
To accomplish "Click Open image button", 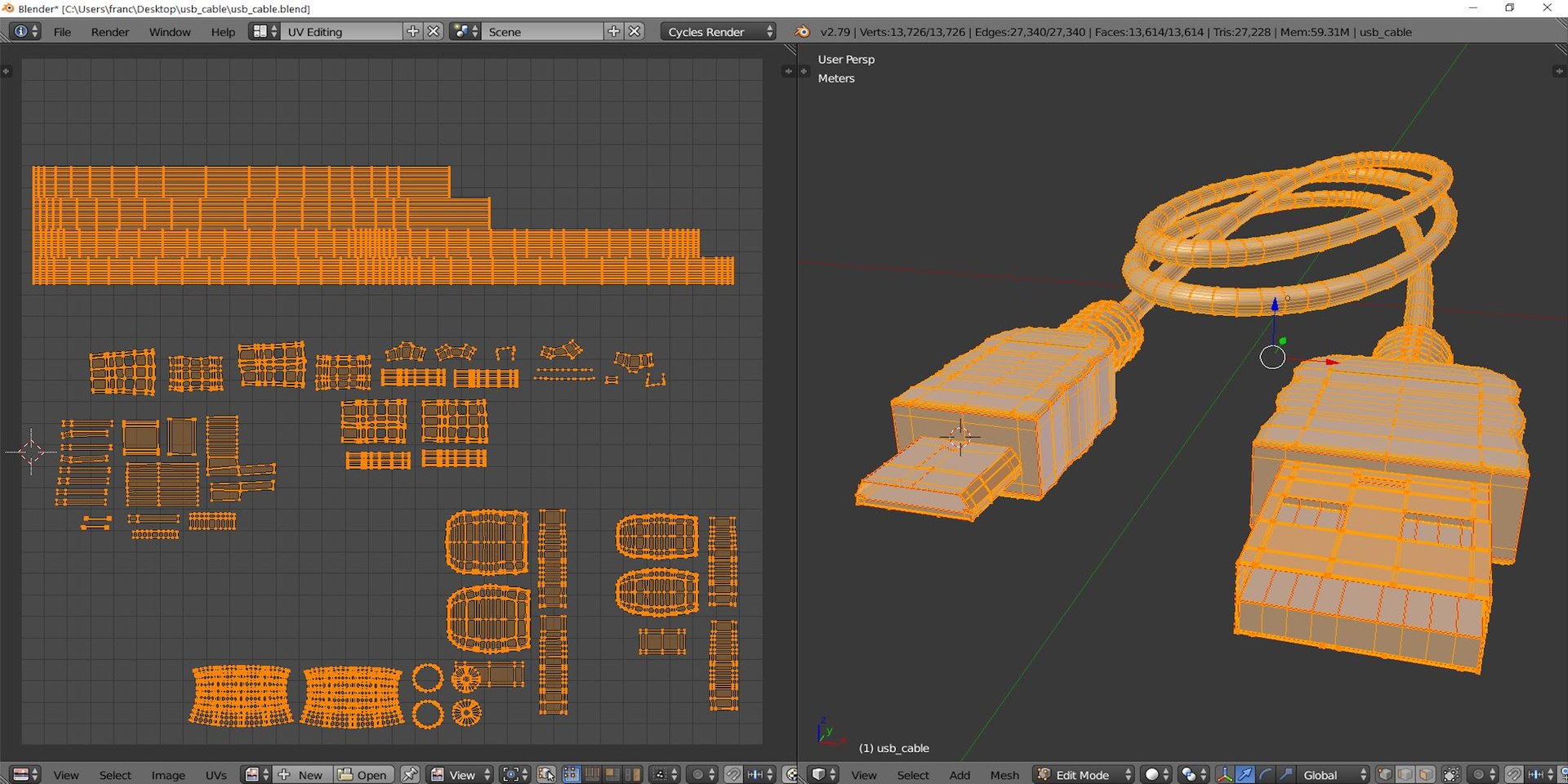I will 363,774.
